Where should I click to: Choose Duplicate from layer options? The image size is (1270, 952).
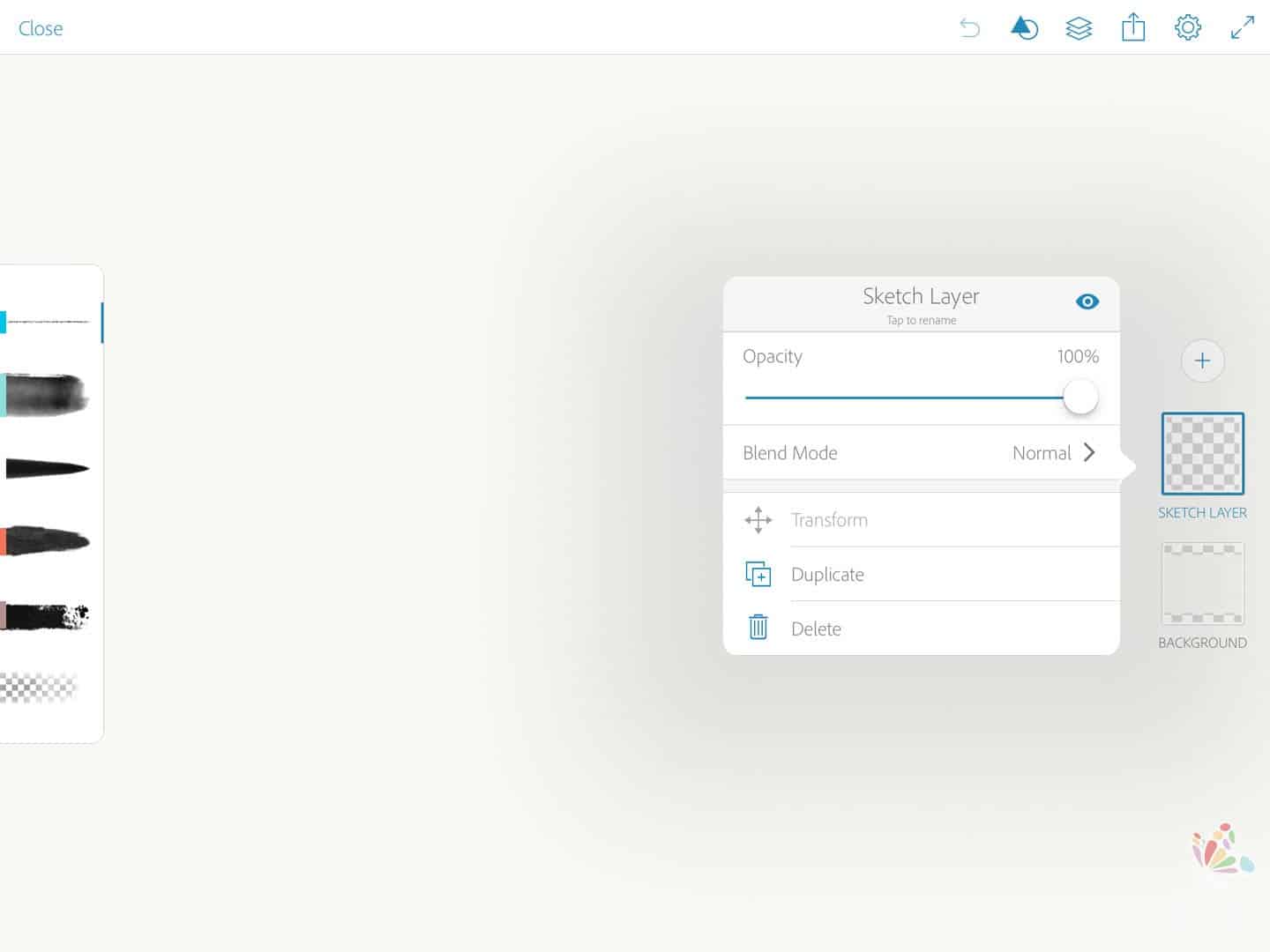coord(827,575)
